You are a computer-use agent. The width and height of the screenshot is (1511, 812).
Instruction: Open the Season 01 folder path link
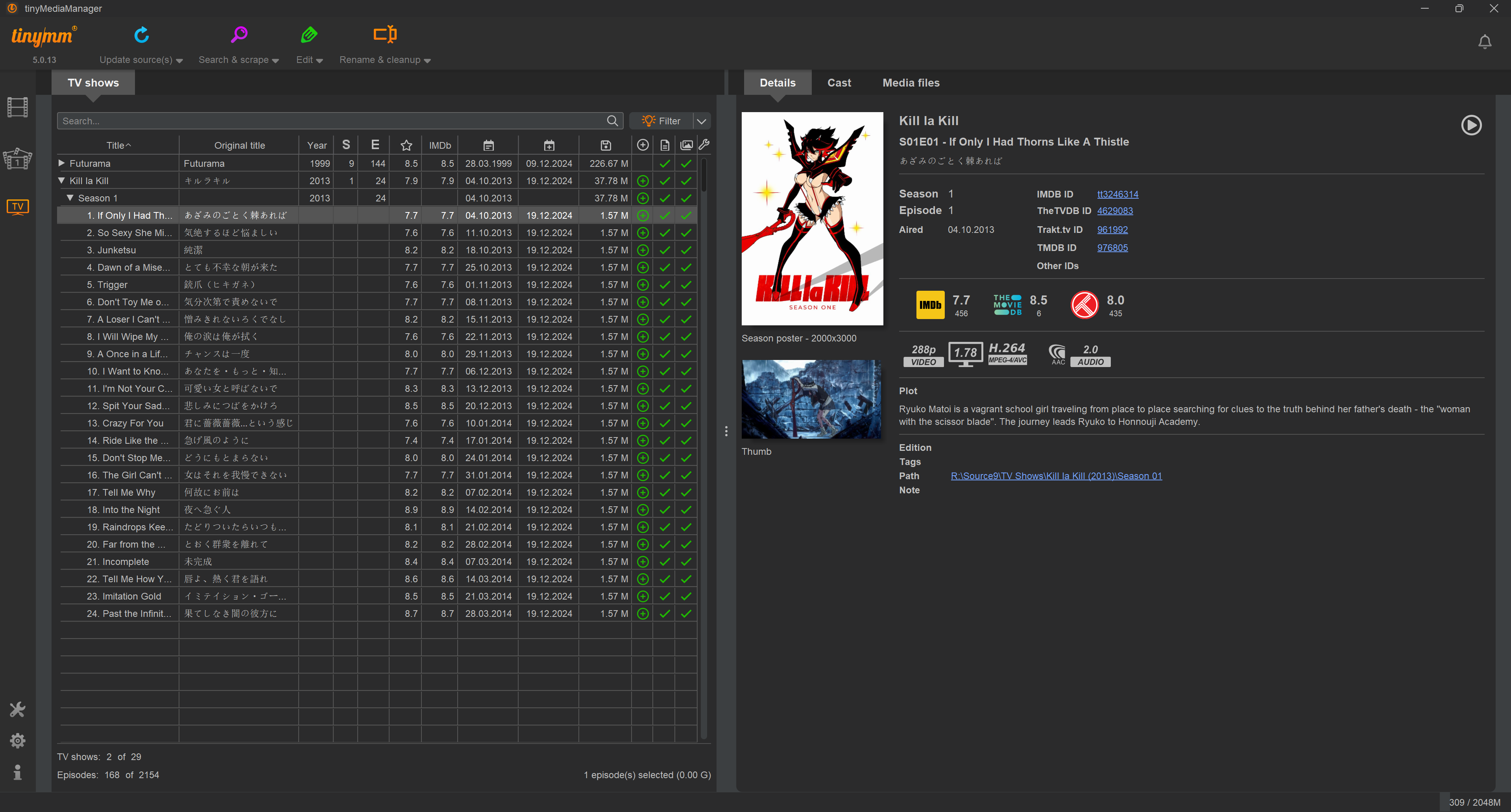pos(1056,476)
